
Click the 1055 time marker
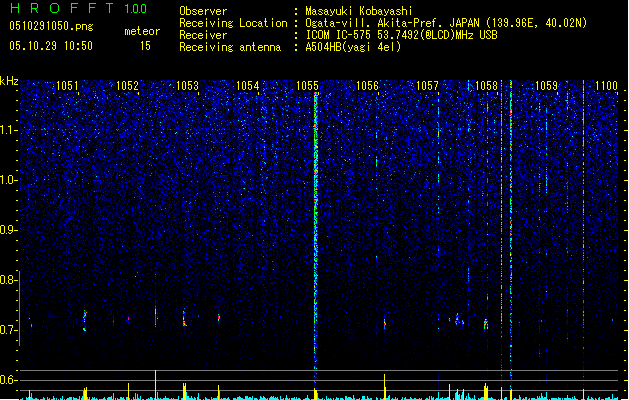coord(307,86)
